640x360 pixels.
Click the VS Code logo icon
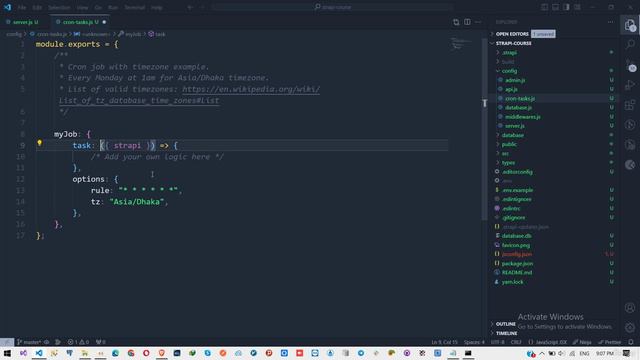7,7
